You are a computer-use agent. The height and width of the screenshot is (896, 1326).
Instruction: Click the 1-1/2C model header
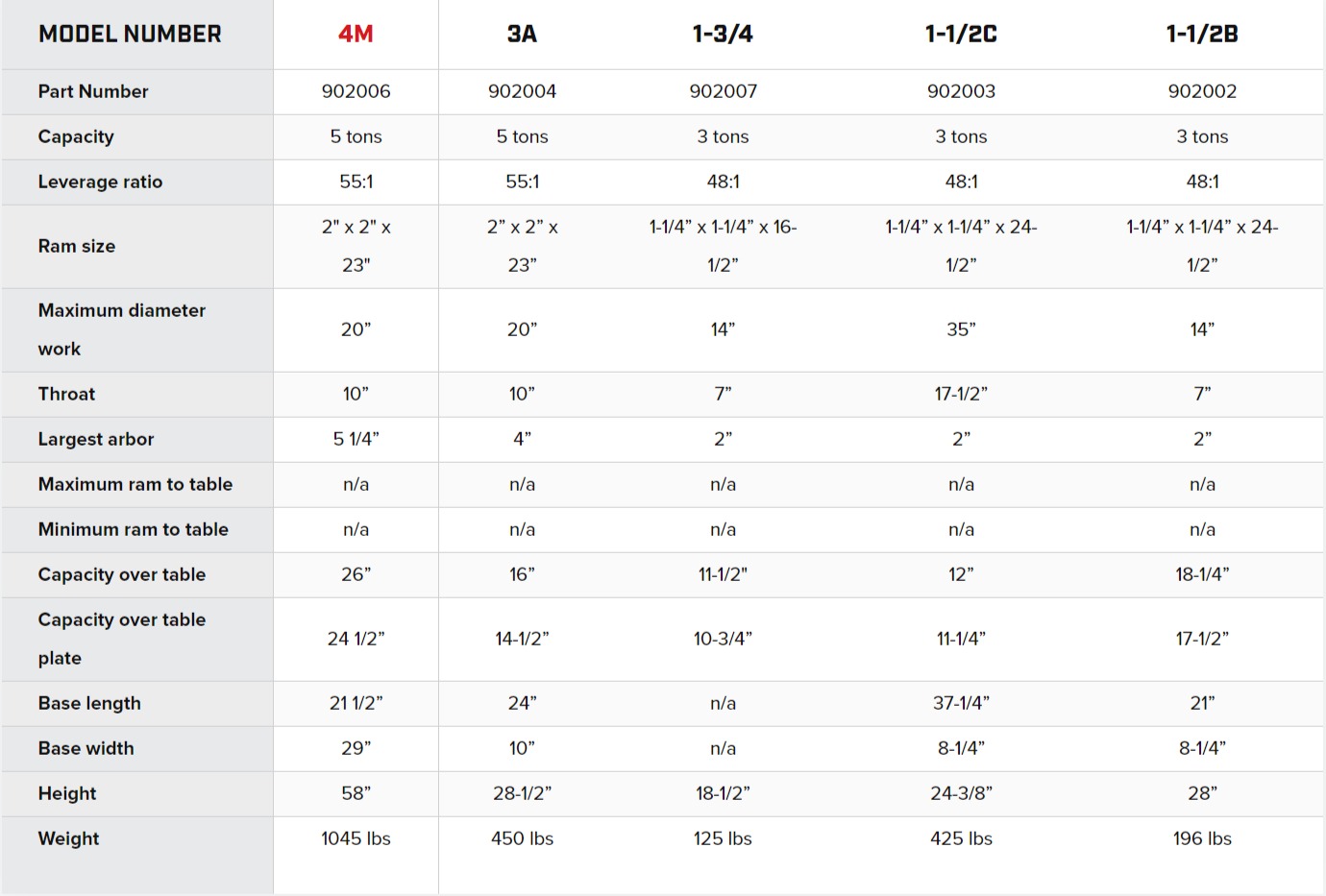(961, 35)
